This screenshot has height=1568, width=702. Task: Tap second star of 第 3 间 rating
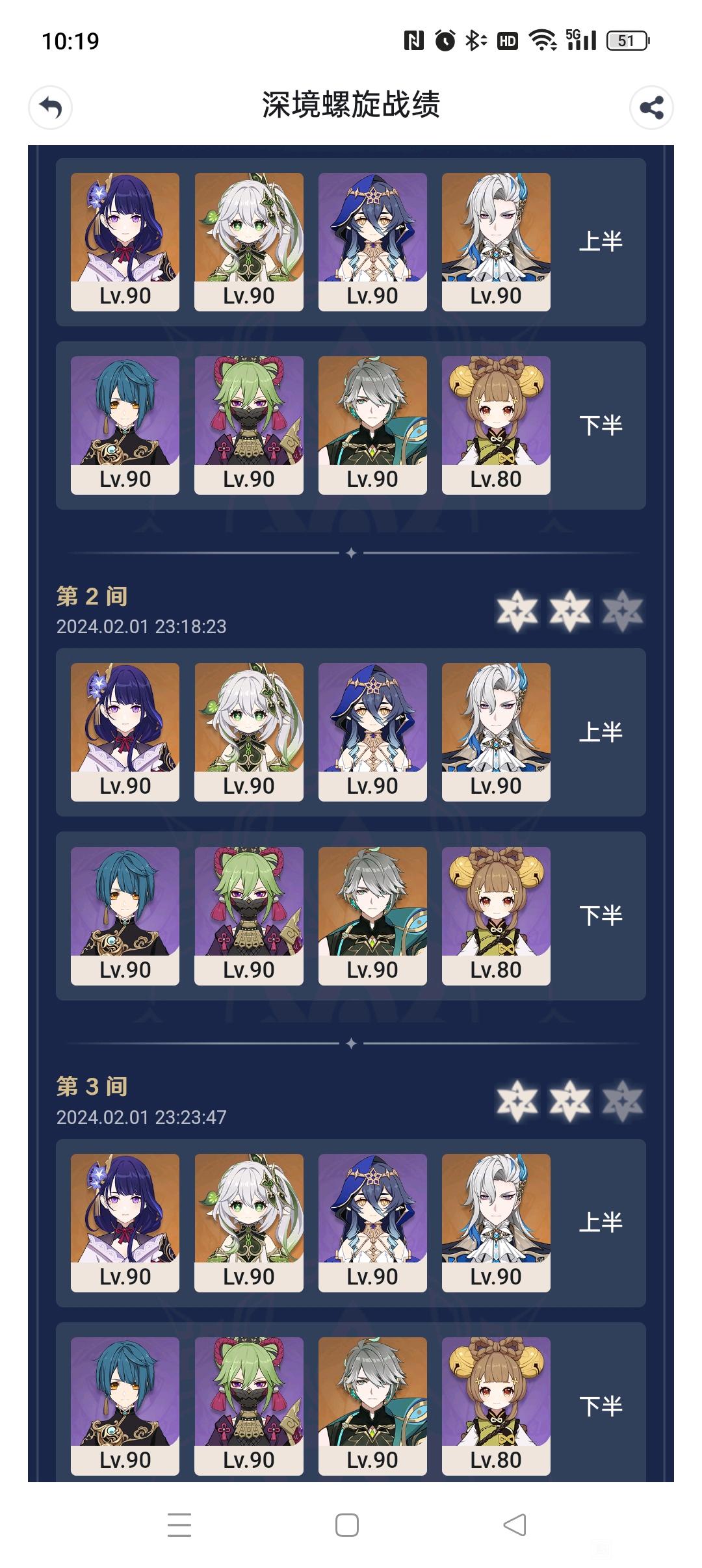pyautogui.click(x=570, y=1101)
